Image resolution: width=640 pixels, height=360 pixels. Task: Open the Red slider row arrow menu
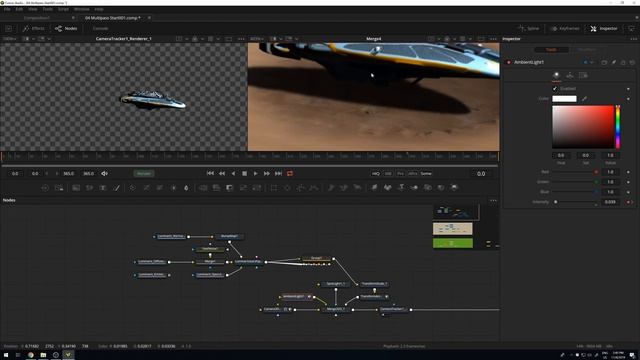coord(628,172)
